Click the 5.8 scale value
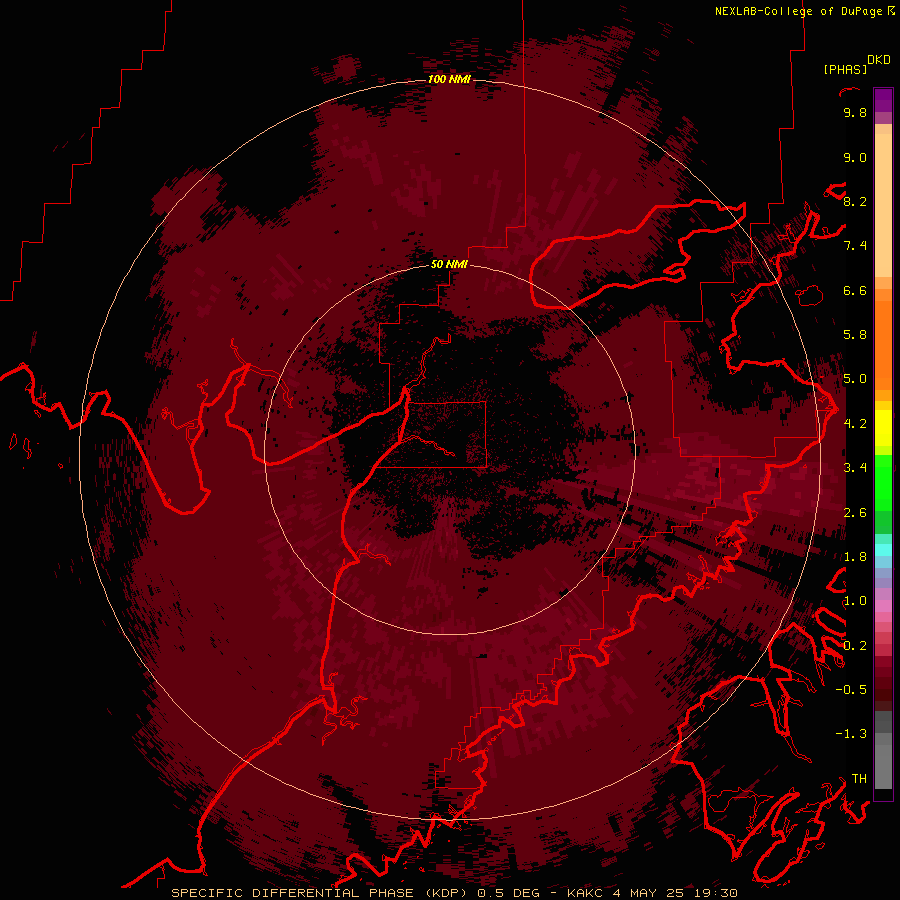This screenshot has width=900, height=900. click(855, 335)
